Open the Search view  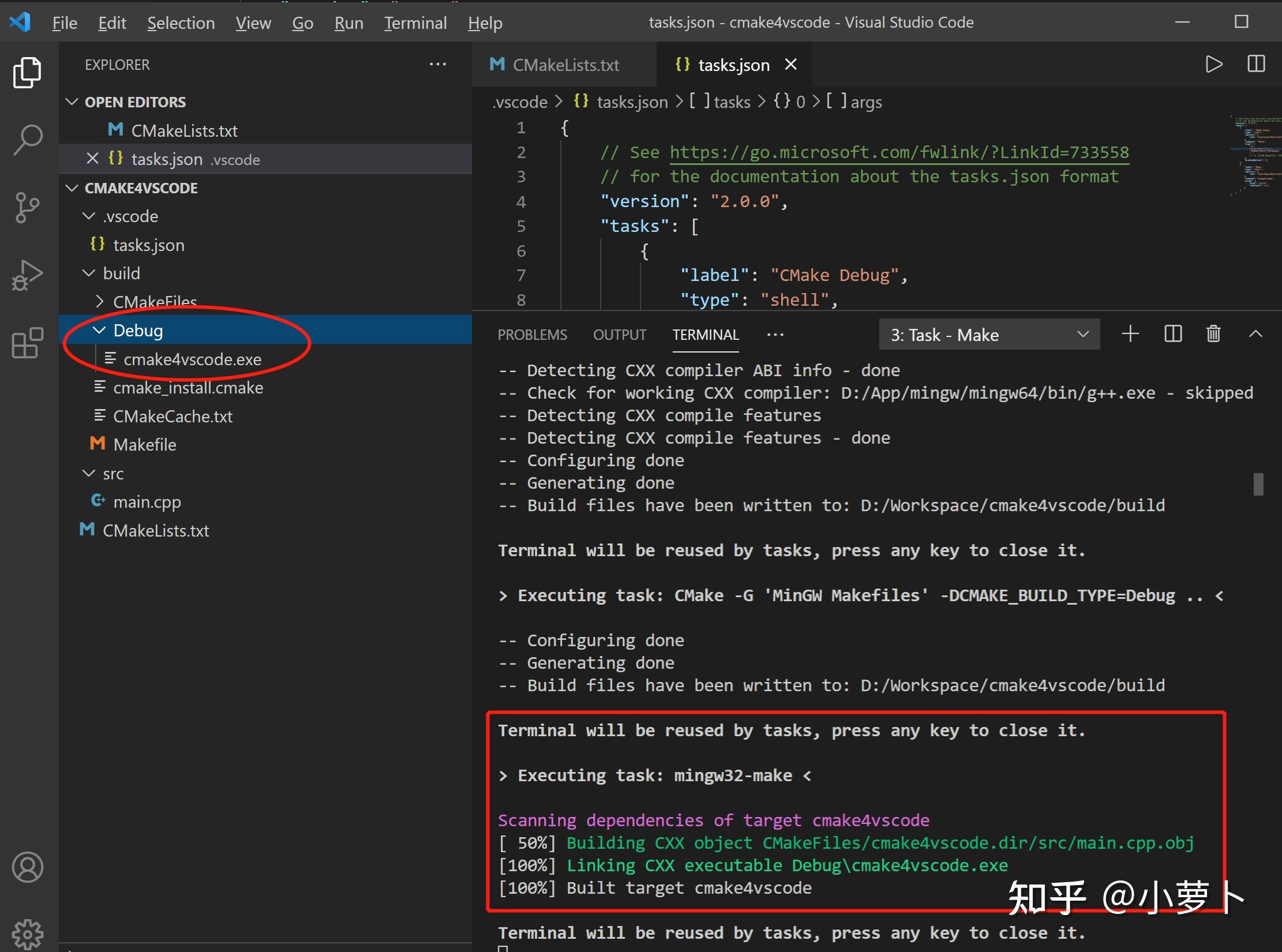tap(27, 138)
